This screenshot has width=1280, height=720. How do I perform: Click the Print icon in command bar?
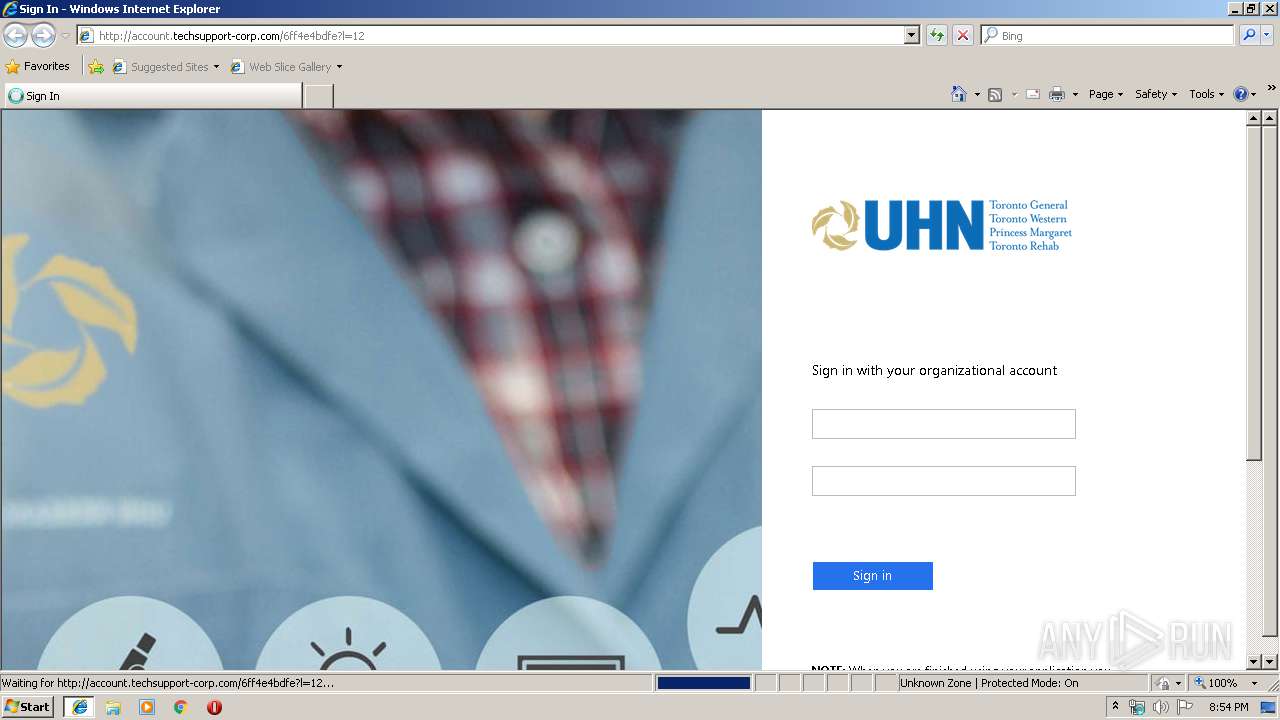click(x=1057, y=94)
